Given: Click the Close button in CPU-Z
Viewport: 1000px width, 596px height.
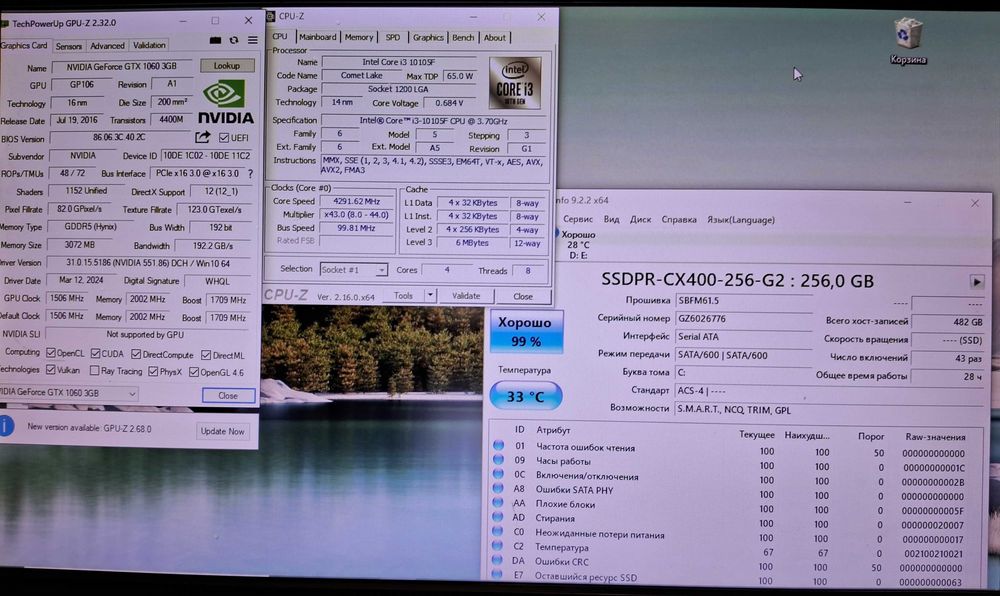Looking at the screenshot, I should pyautogui.click(x=523, y=296).
